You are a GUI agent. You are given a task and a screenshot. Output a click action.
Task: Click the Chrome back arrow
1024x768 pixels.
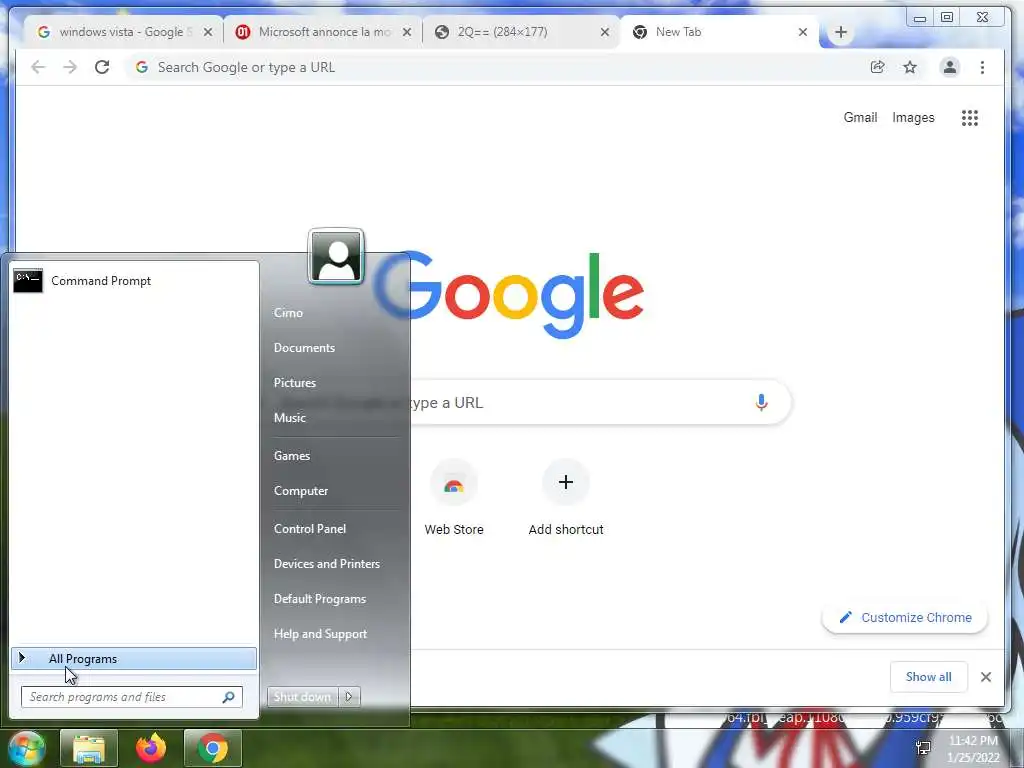(x=38, y=67)
